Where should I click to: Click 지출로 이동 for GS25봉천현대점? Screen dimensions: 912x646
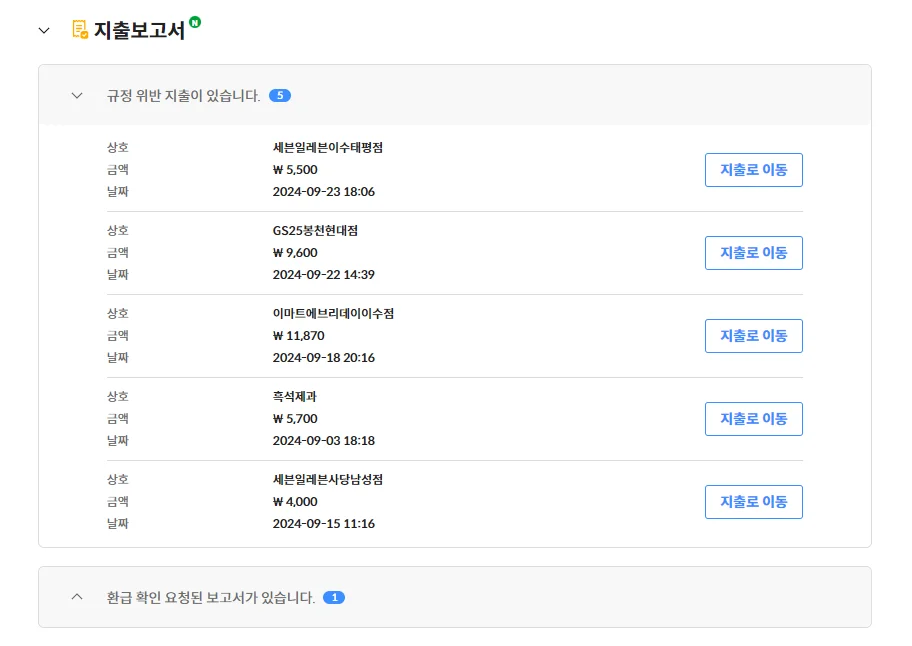coord(753,253)
